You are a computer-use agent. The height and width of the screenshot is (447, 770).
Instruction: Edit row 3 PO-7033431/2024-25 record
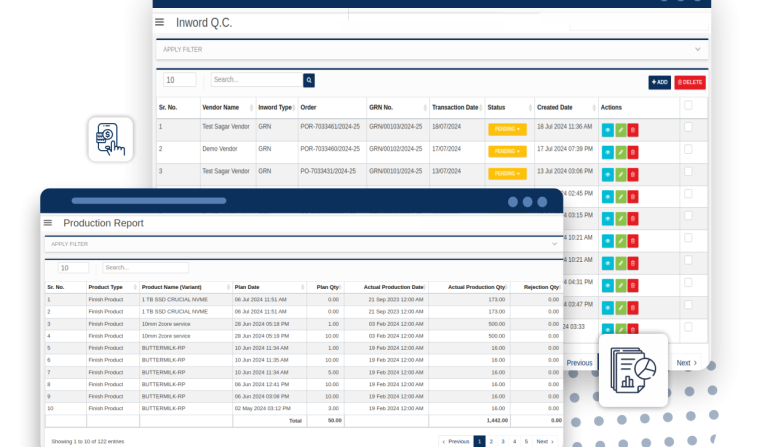click(x=621, y=174)
